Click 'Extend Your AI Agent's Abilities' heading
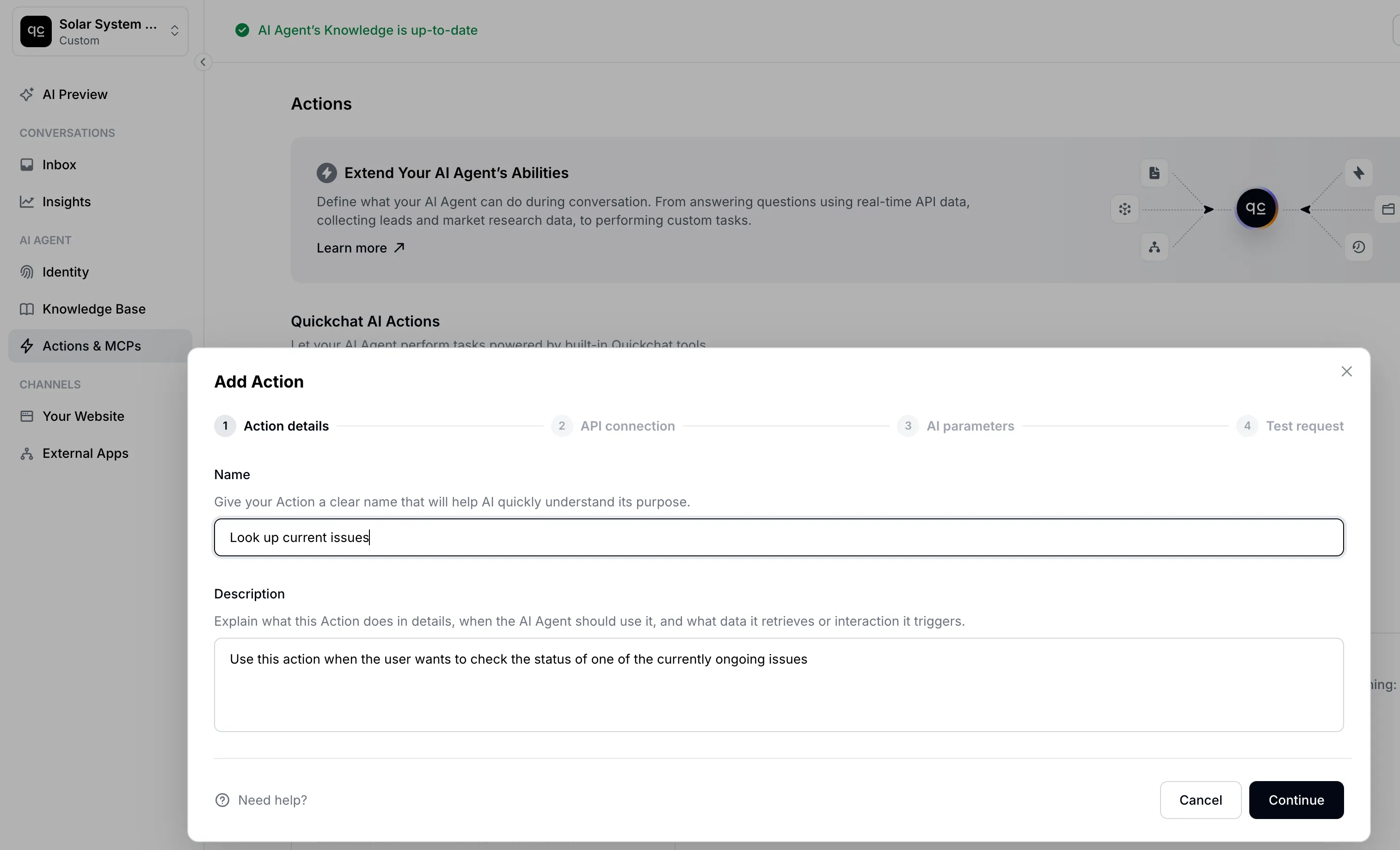This screenshot has width=1400, height=850. pos(456,172)
